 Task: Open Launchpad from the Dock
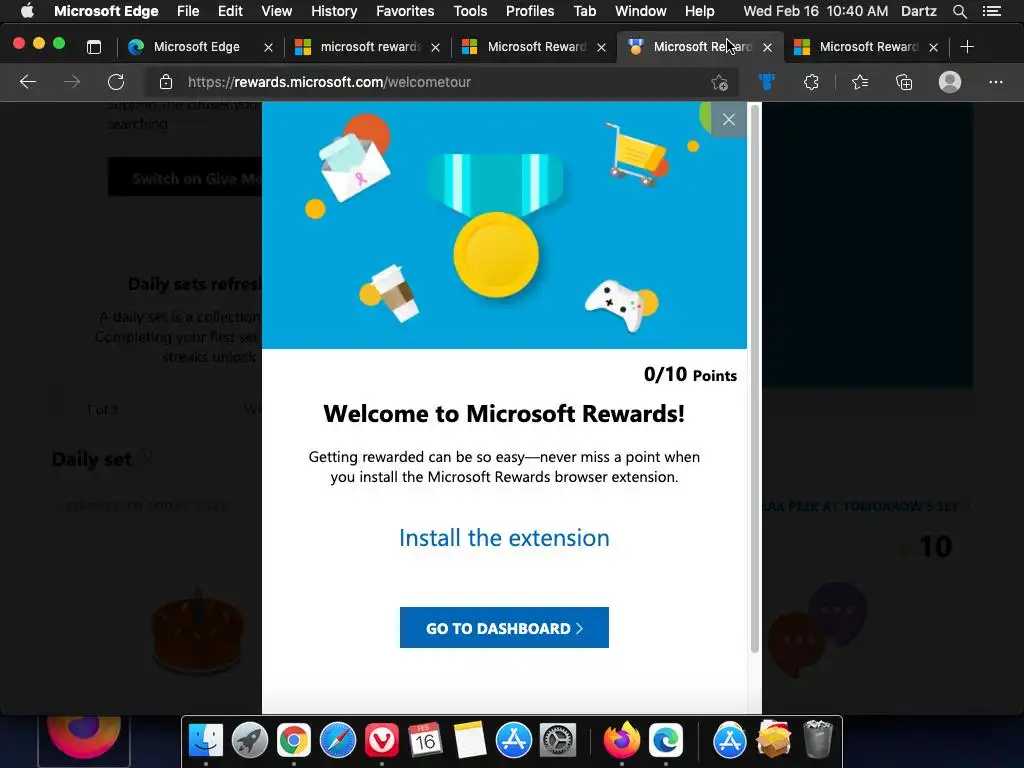(249, 740)
